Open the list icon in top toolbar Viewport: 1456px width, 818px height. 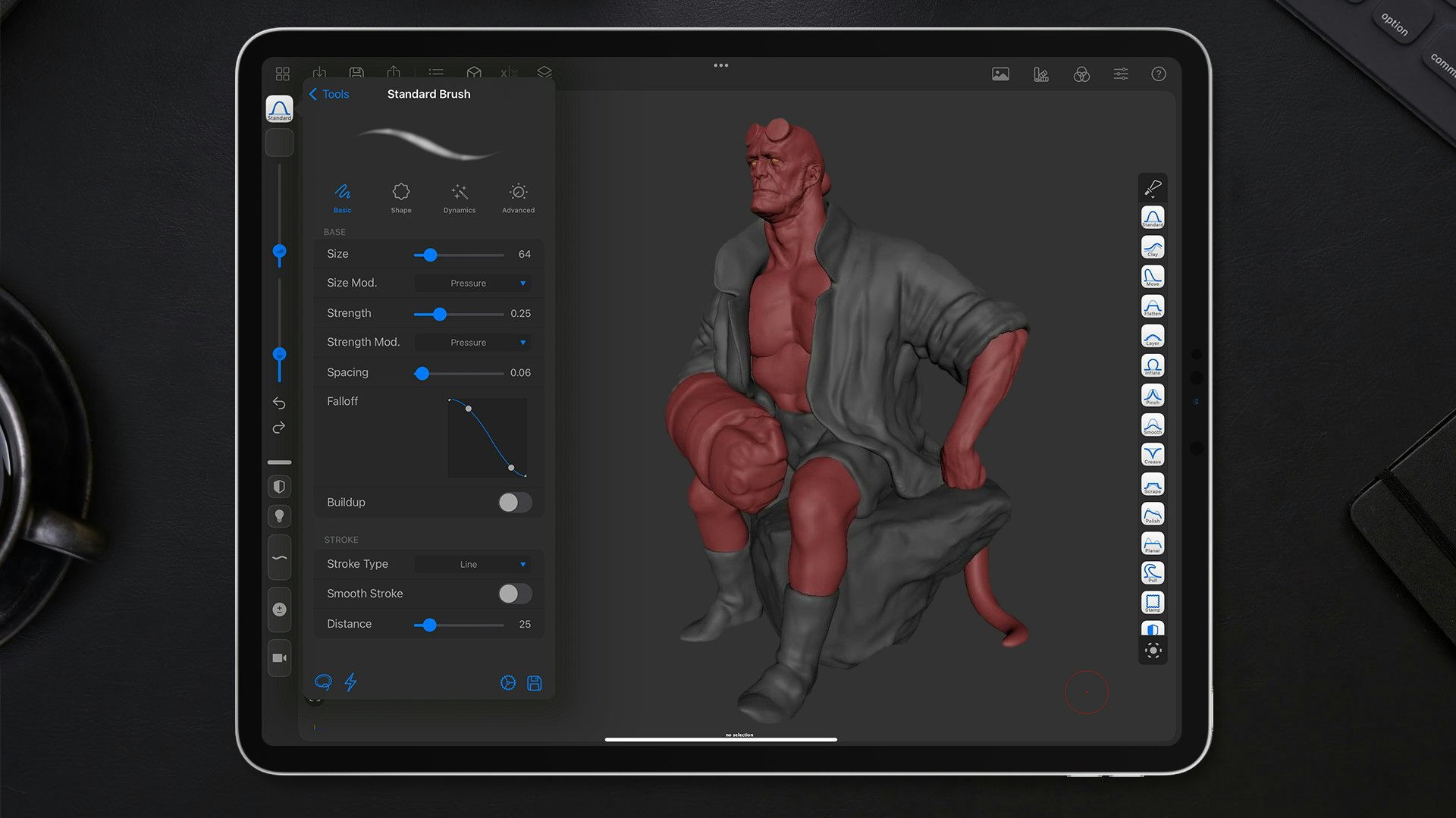click(436, 72)
